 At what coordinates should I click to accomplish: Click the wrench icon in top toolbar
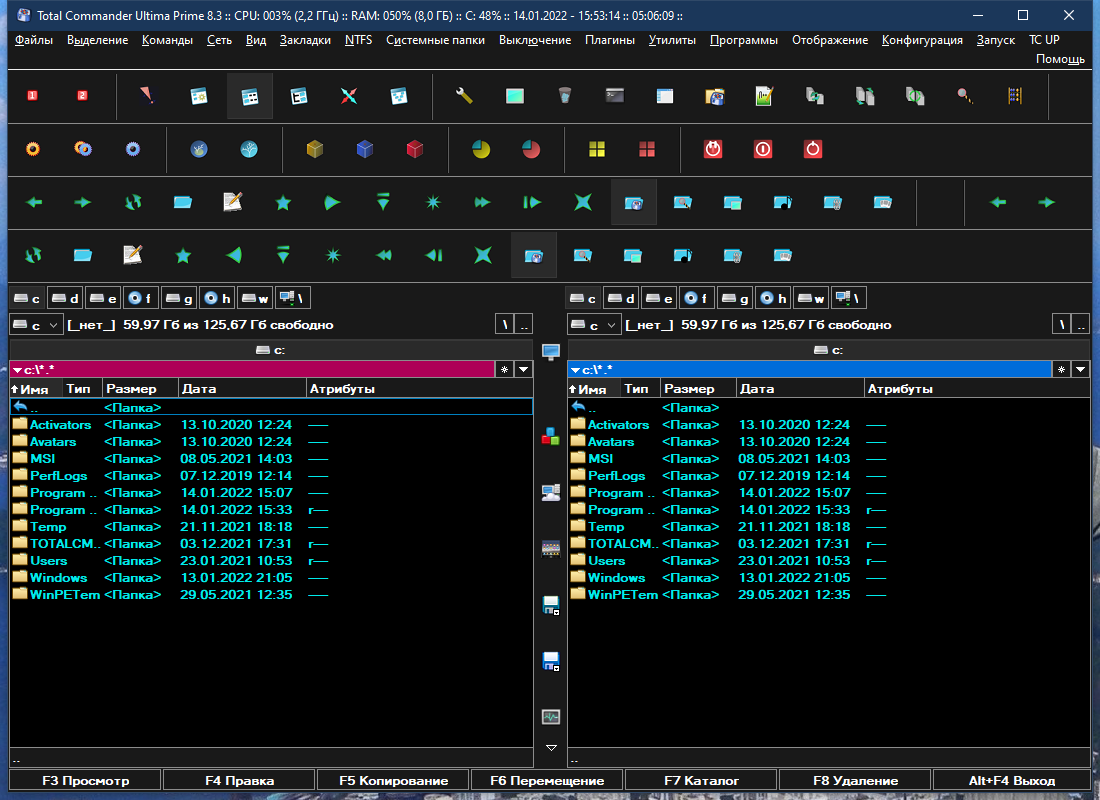464,95
